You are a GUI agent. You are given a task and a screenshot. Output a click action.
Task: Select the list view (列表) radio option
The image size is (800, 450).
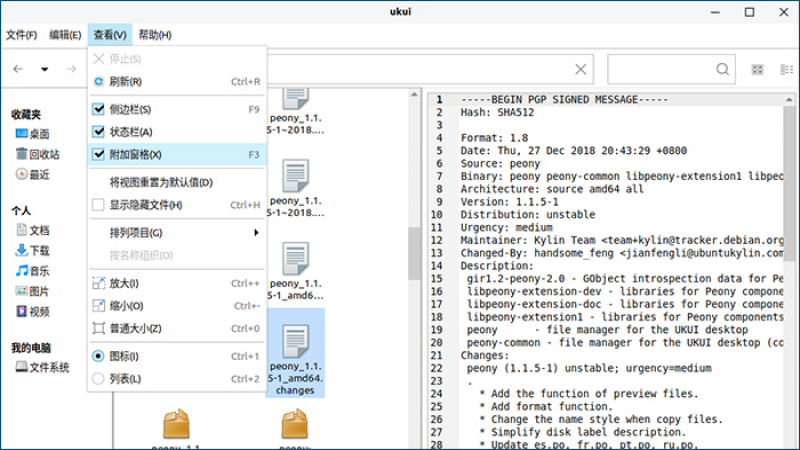click(98, 379)
